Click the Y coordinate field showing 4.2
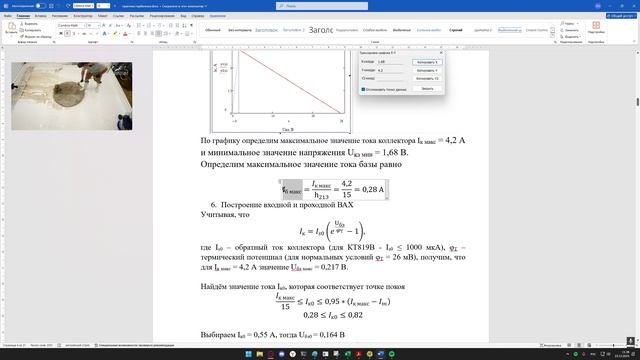Image resolution: width=640 pixels, height=360 pixels. pyautogui.click(x=390, y=70)
